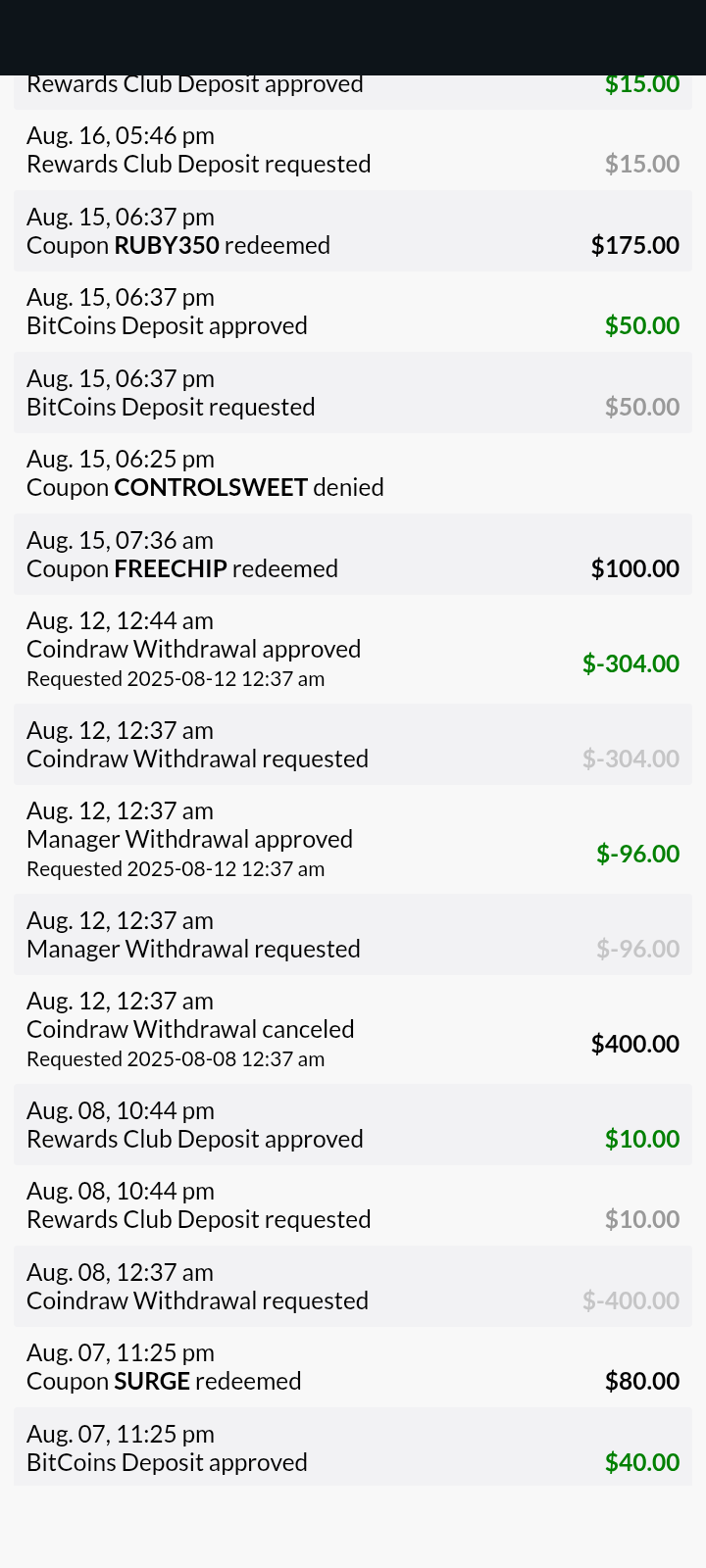The height and width of the screenshot is (1568, 706).
Task: View the denied CONTROLSWEET coupon entry
Action: [x=353, y=473]
